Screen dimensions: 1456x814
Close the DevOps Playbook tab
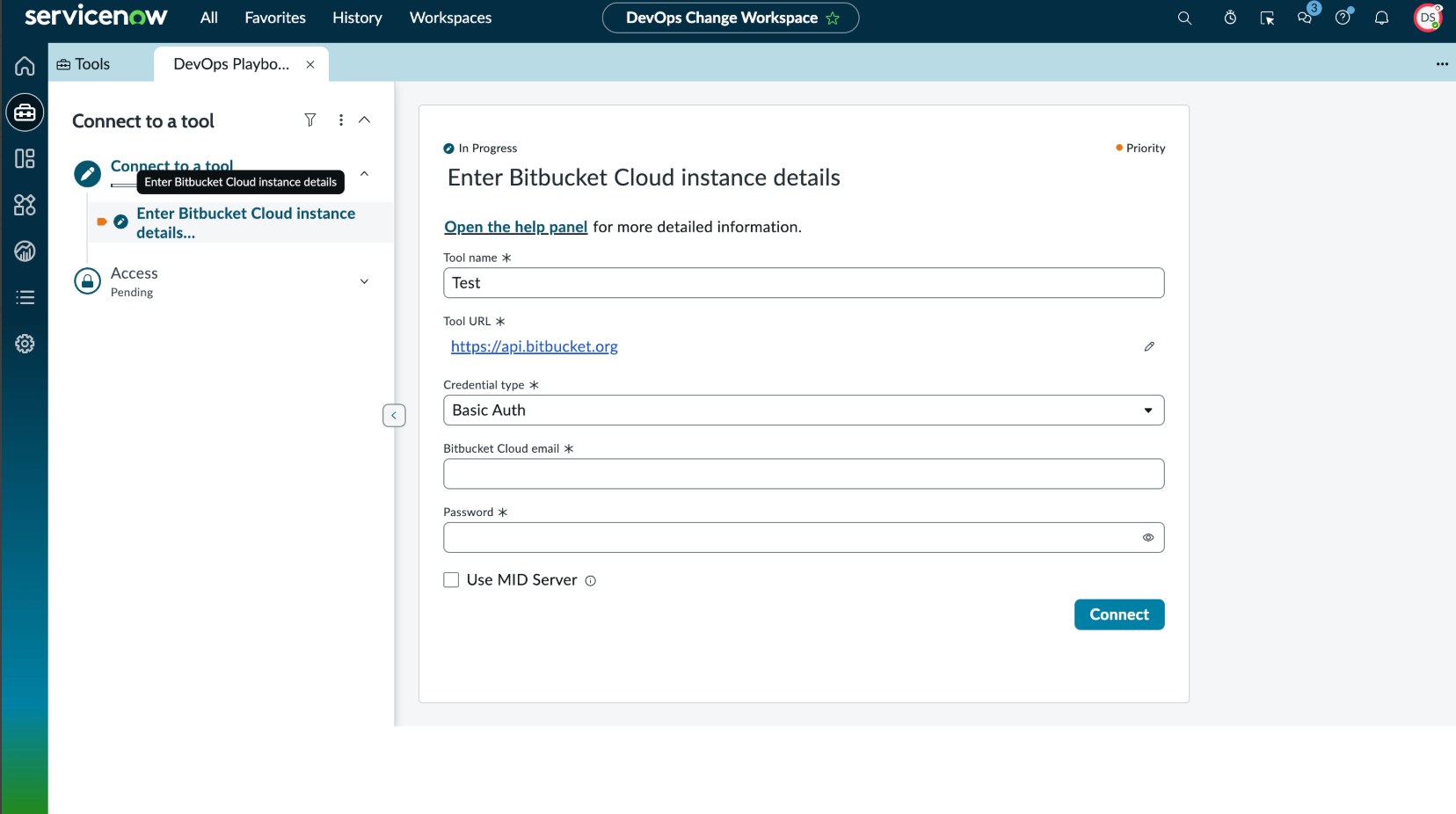(x=310, y=64)
